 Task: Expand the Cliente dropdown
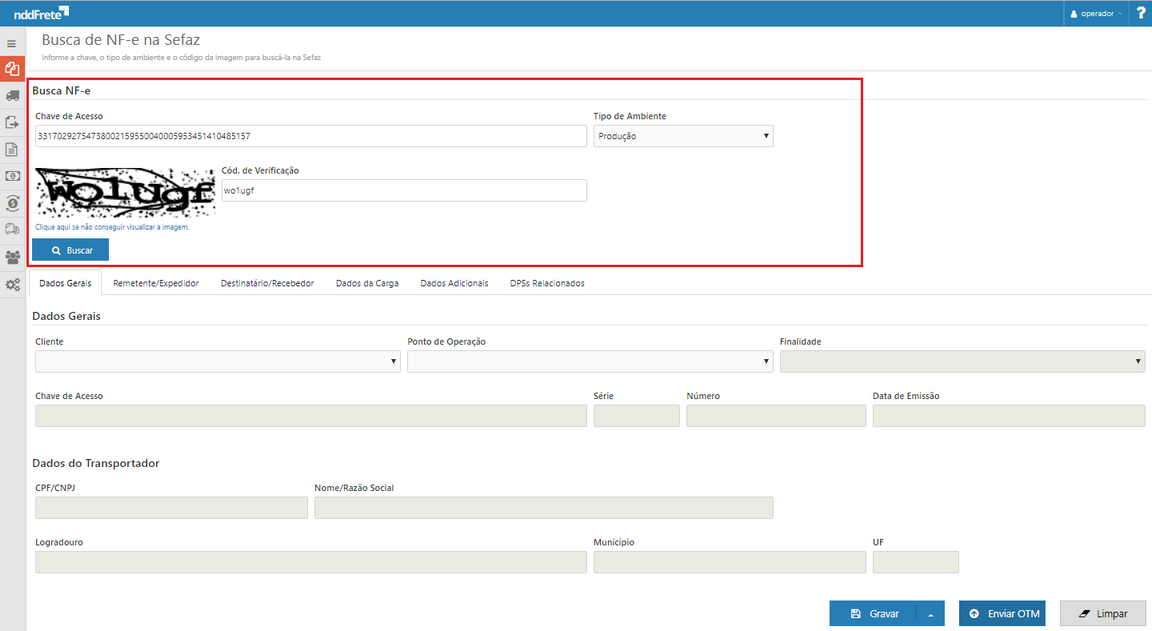pyautogui.click(x=217, y=361)
